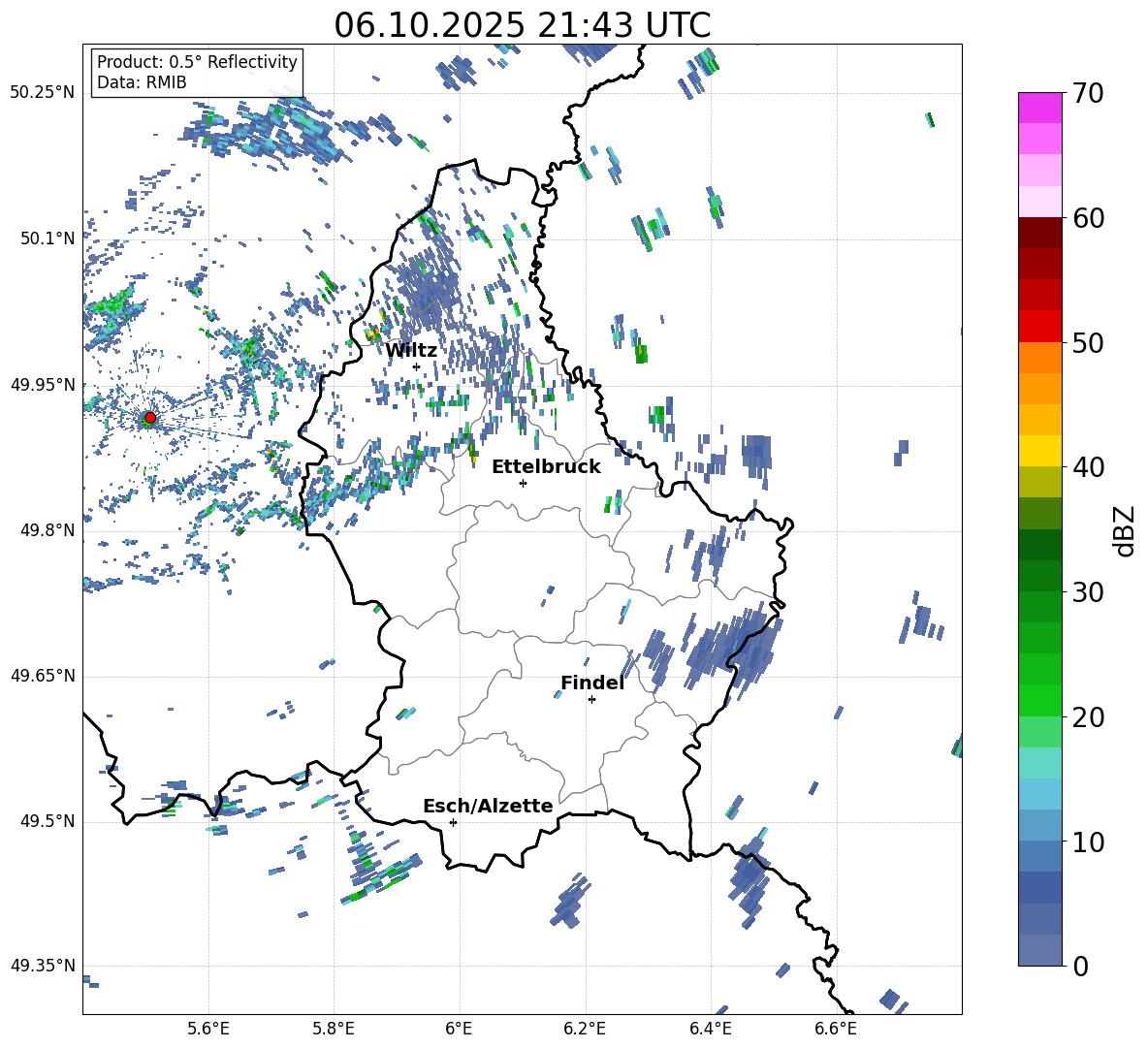Click the Ettelbruck station cross marker

point(523,483)
